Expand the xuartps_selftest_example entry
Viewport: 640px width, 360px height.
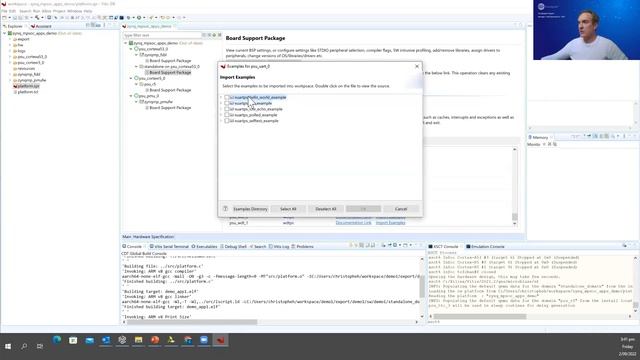pyautogui.click(x=222, y=121)
